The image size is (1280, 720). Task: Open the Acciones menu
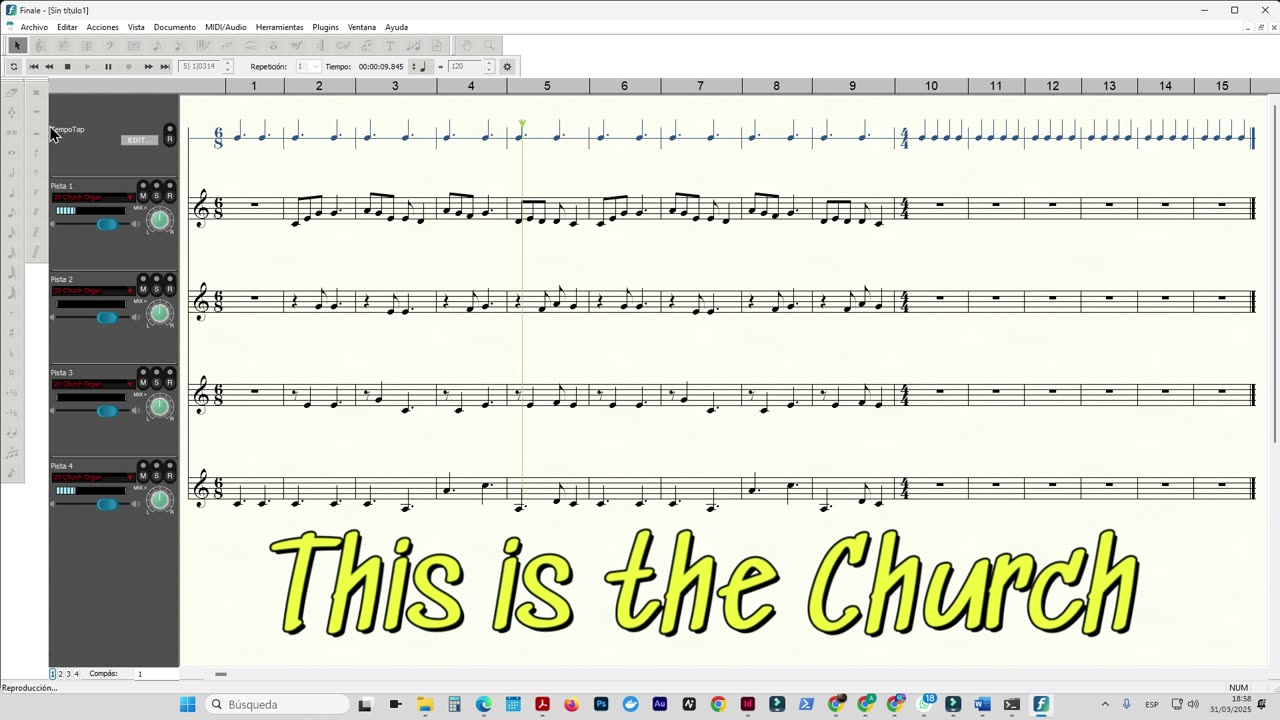coord(102,27)
